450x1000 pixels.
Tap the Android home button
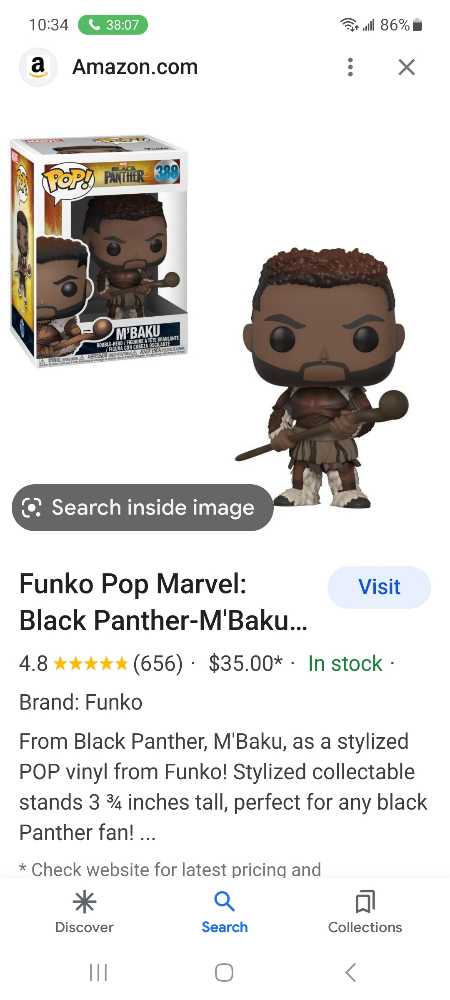coord(224,972)
